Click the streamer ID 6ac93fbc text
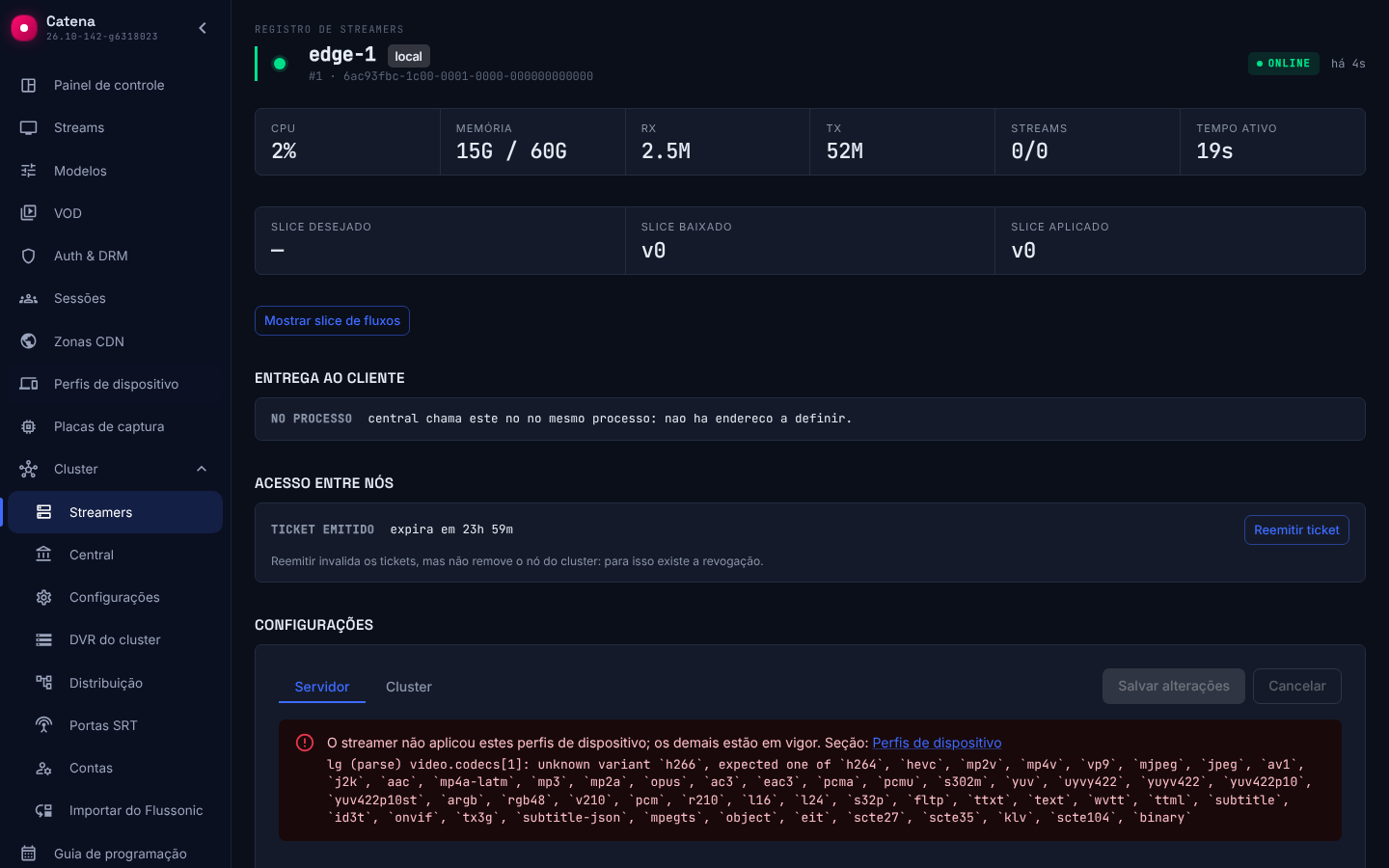Screen dimensions: 1389x868 (468, 76)
